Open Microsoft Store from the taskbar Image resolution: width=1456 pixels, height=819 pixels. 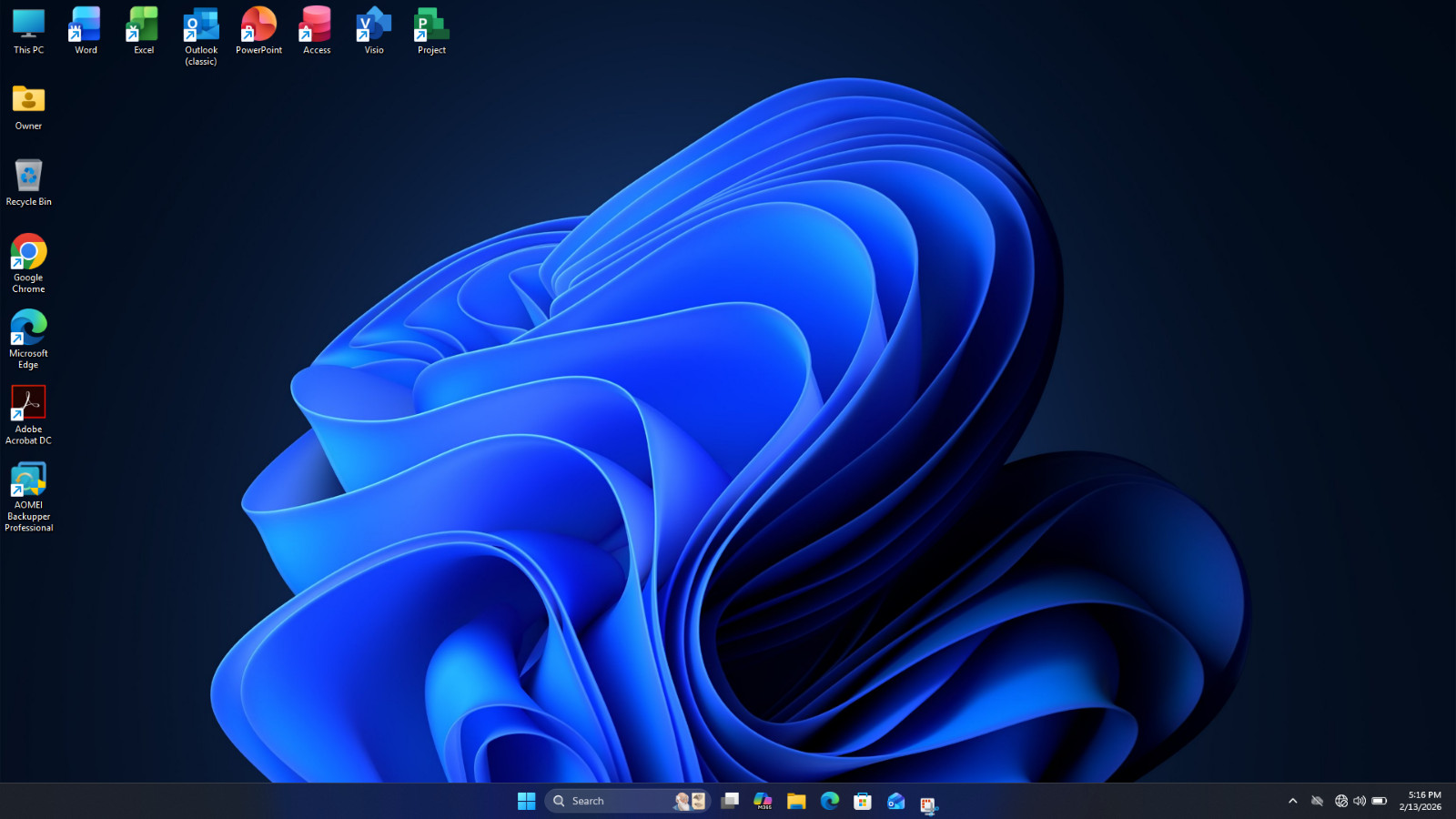863,801
